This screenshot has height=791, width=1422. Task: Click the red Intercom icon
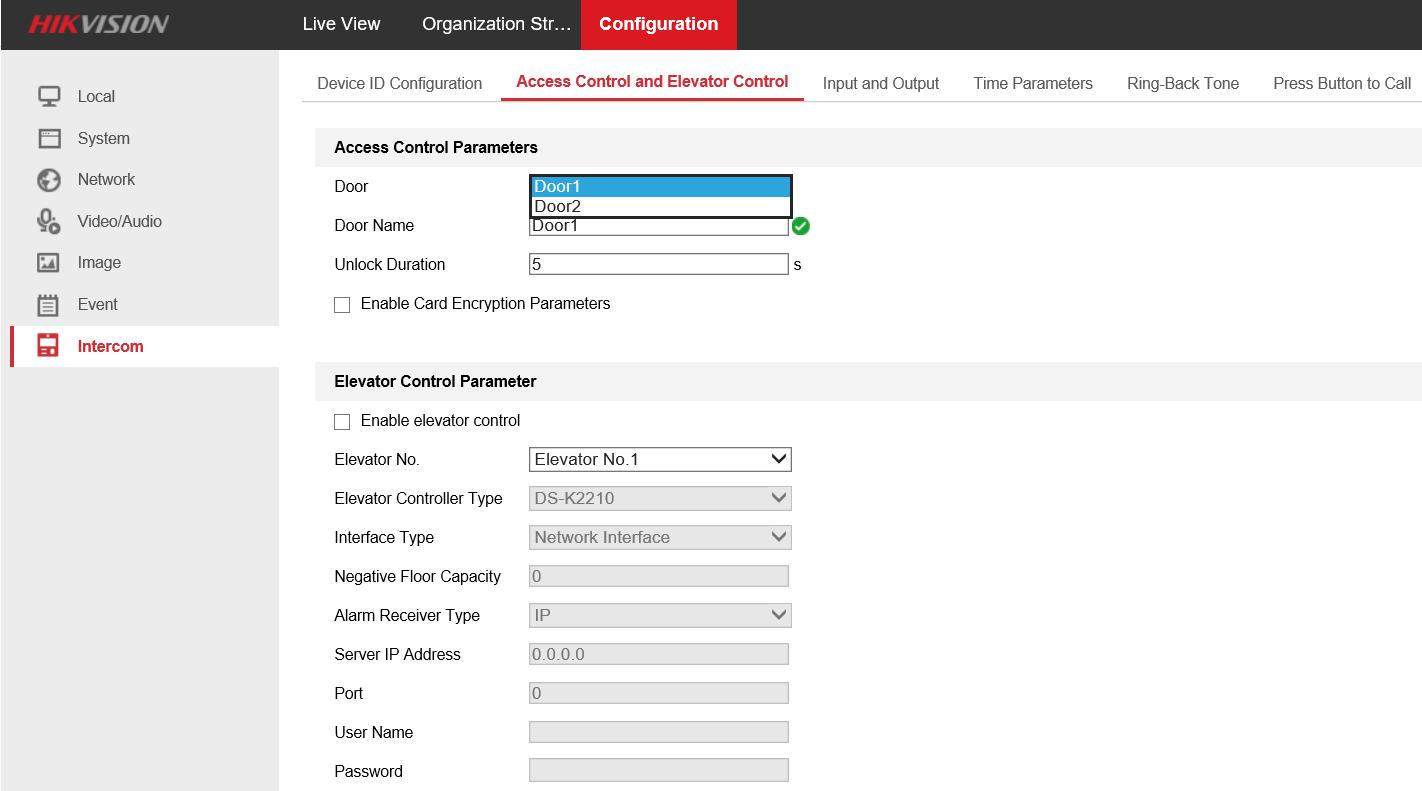point(49,346)
